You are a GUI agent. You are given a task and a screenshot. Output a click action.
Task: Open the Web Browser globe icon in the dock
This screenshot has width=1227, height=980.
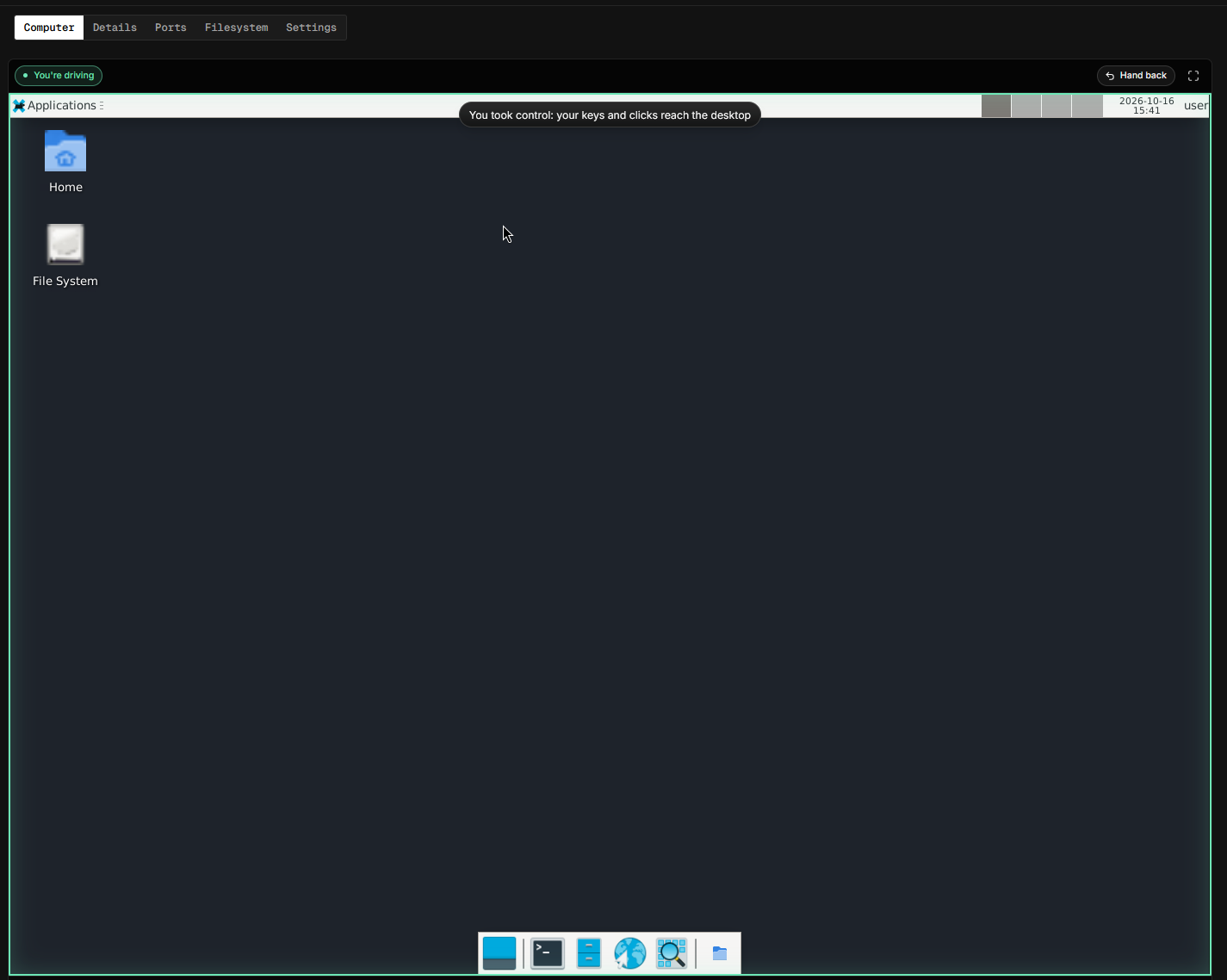[x=630, y=953]
